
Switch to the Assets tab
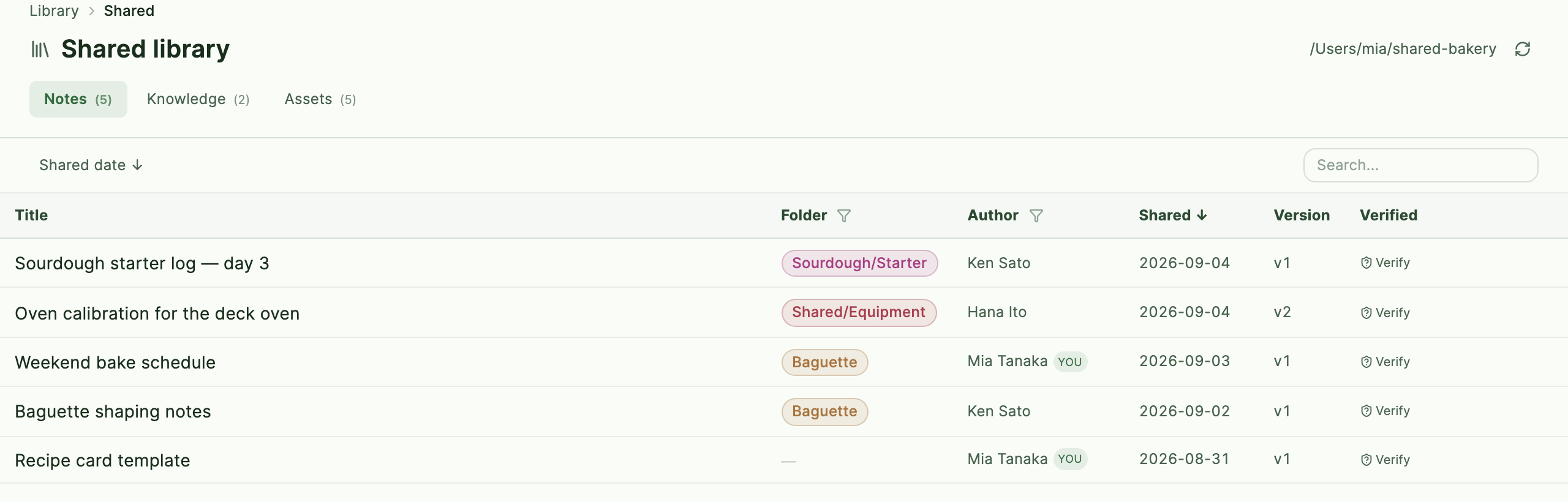pos(320,99)
